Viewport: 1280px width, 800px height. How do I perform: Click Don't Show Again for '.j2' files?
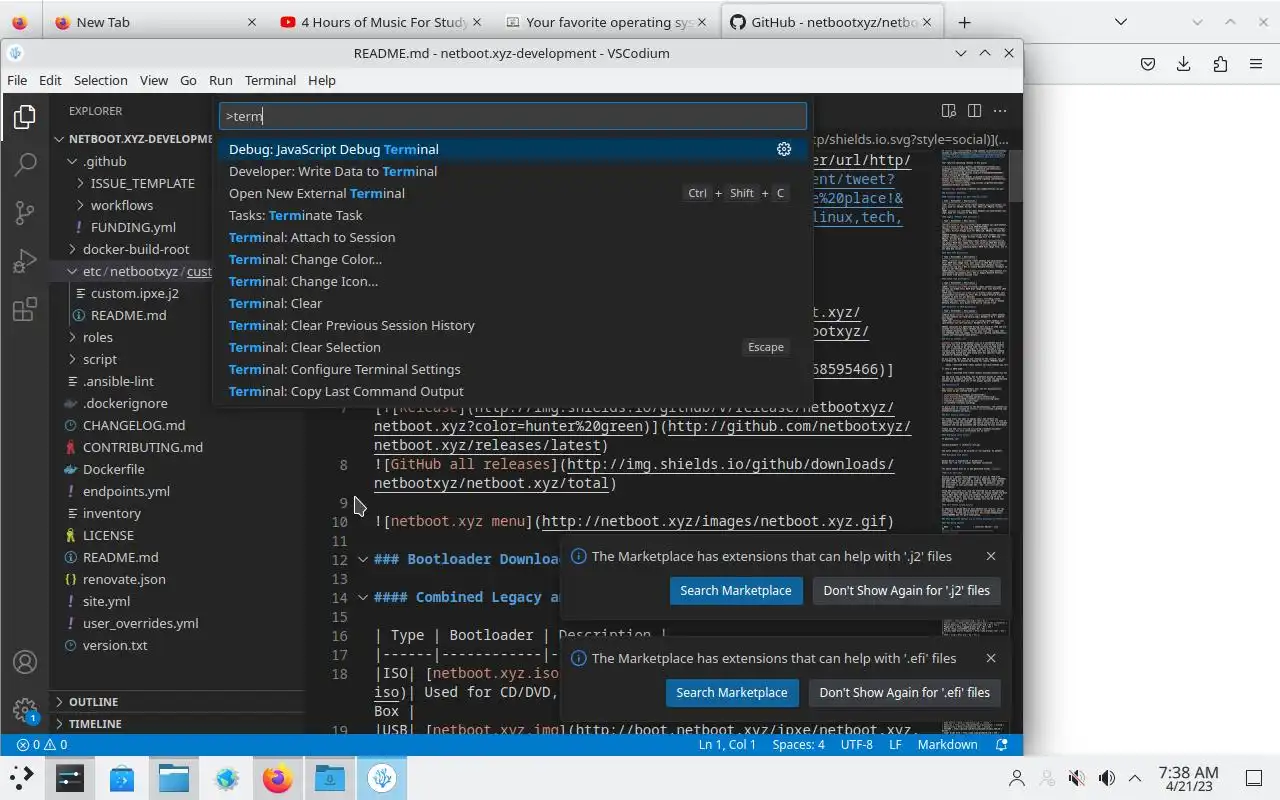point(906,590)
